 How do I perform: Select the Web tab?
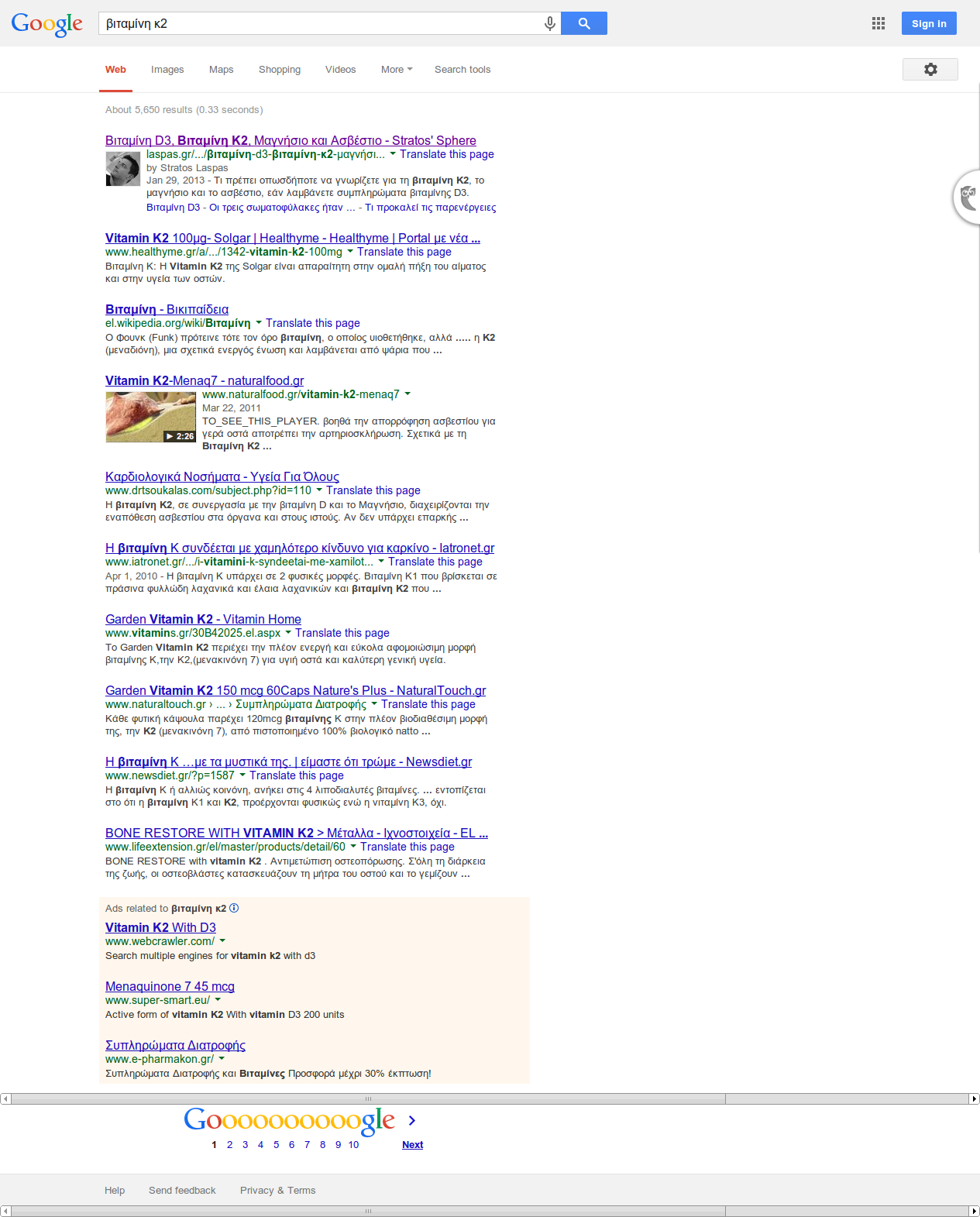point(115,69)
